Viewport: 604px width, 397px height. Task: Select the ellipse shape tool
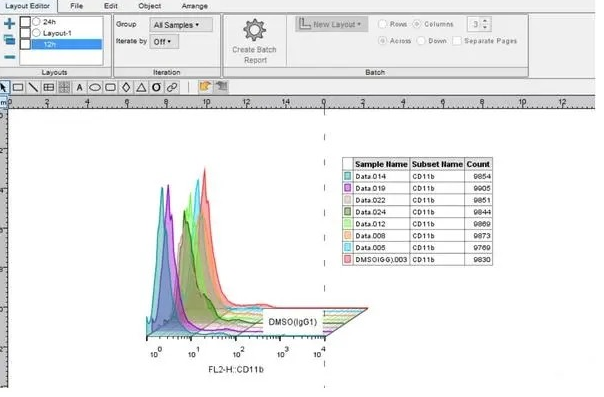pyautogui.click(x=95, y=88)
